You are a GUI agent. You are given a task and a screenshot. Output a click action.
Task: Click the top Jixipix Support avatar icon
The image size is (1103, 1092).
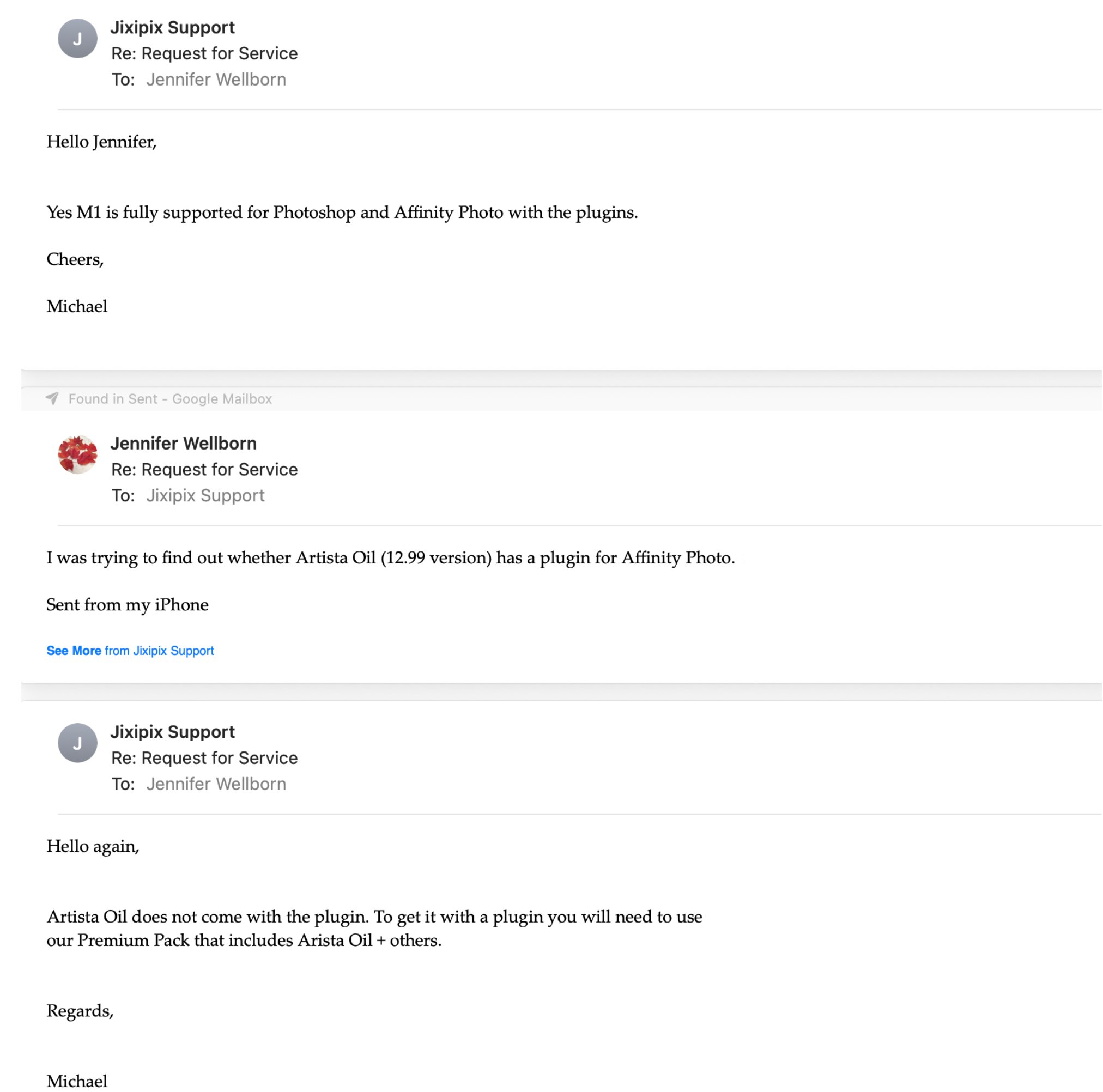tap(77, 38)
